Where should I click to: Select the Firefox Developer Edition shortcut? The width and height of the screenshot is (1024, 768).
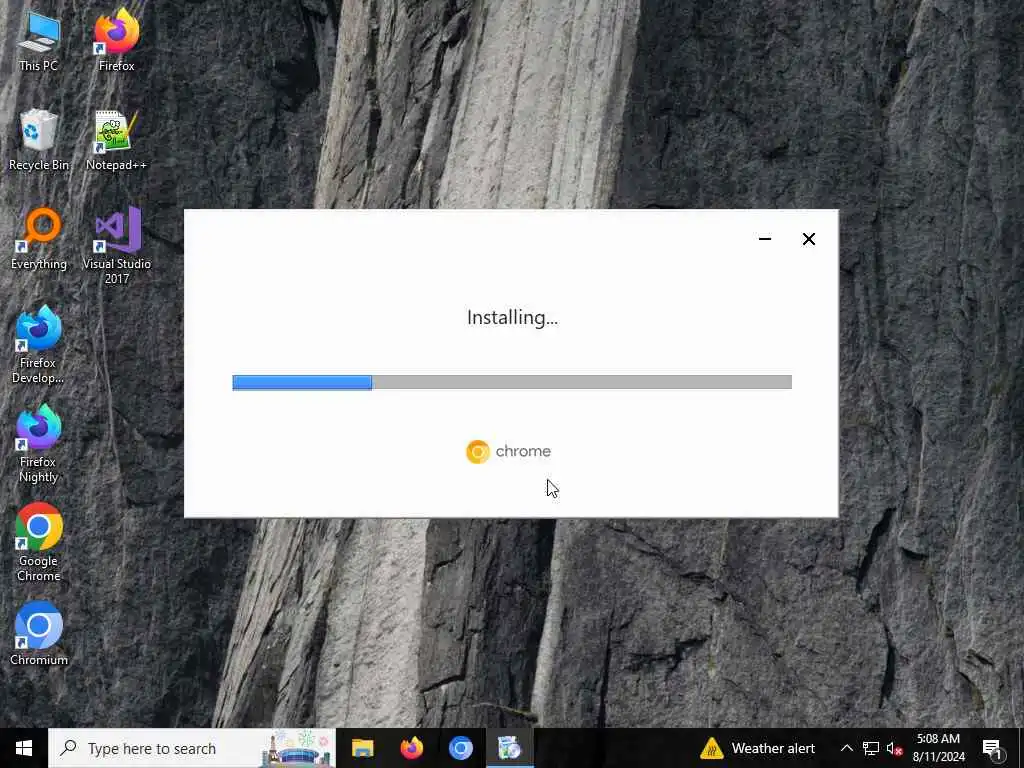tap(39, 345)
